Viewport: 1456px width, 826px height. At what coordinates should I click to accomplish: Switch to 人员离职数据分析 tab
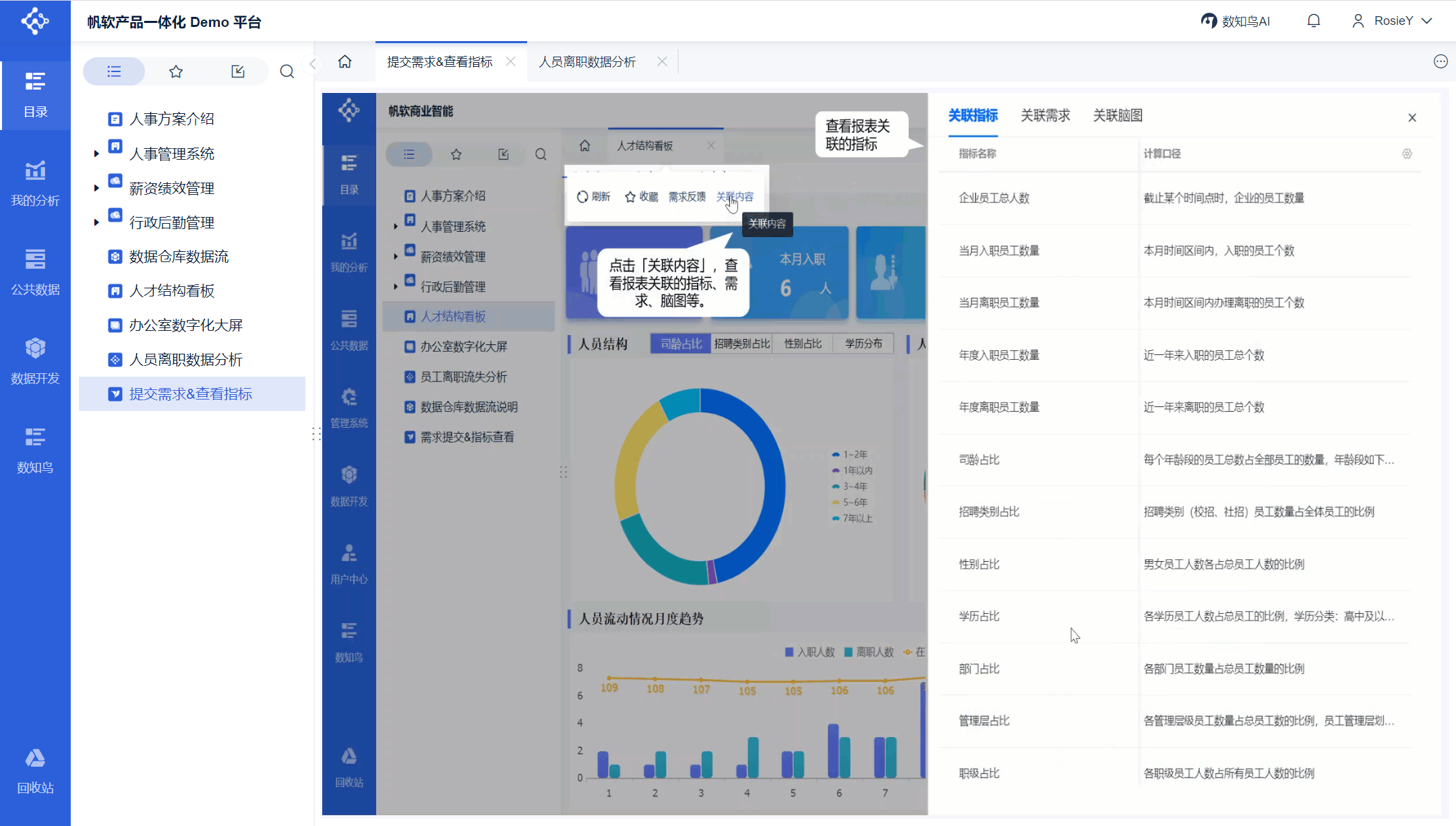587,62
